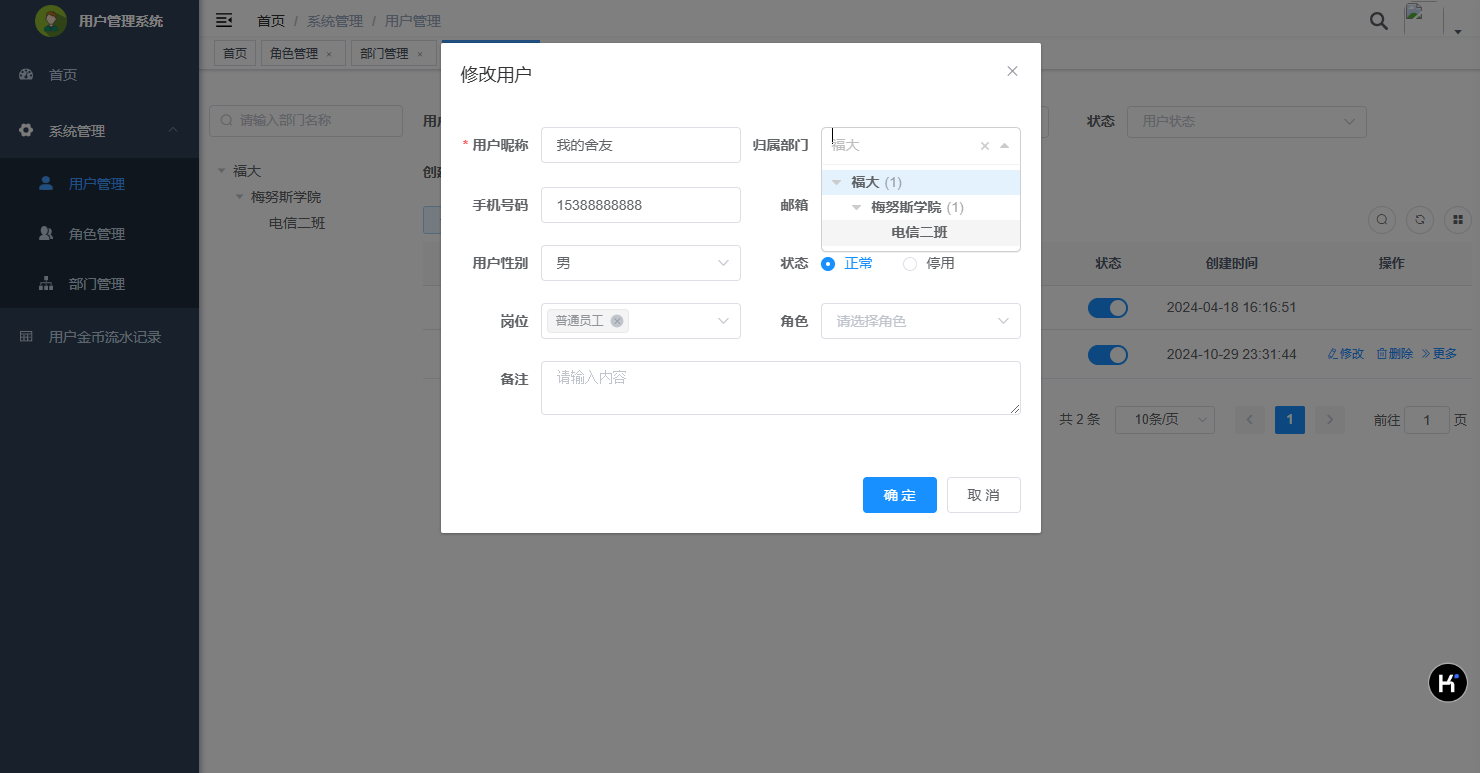Open the 用户状态 filter dropdown

pos(1247,121)
